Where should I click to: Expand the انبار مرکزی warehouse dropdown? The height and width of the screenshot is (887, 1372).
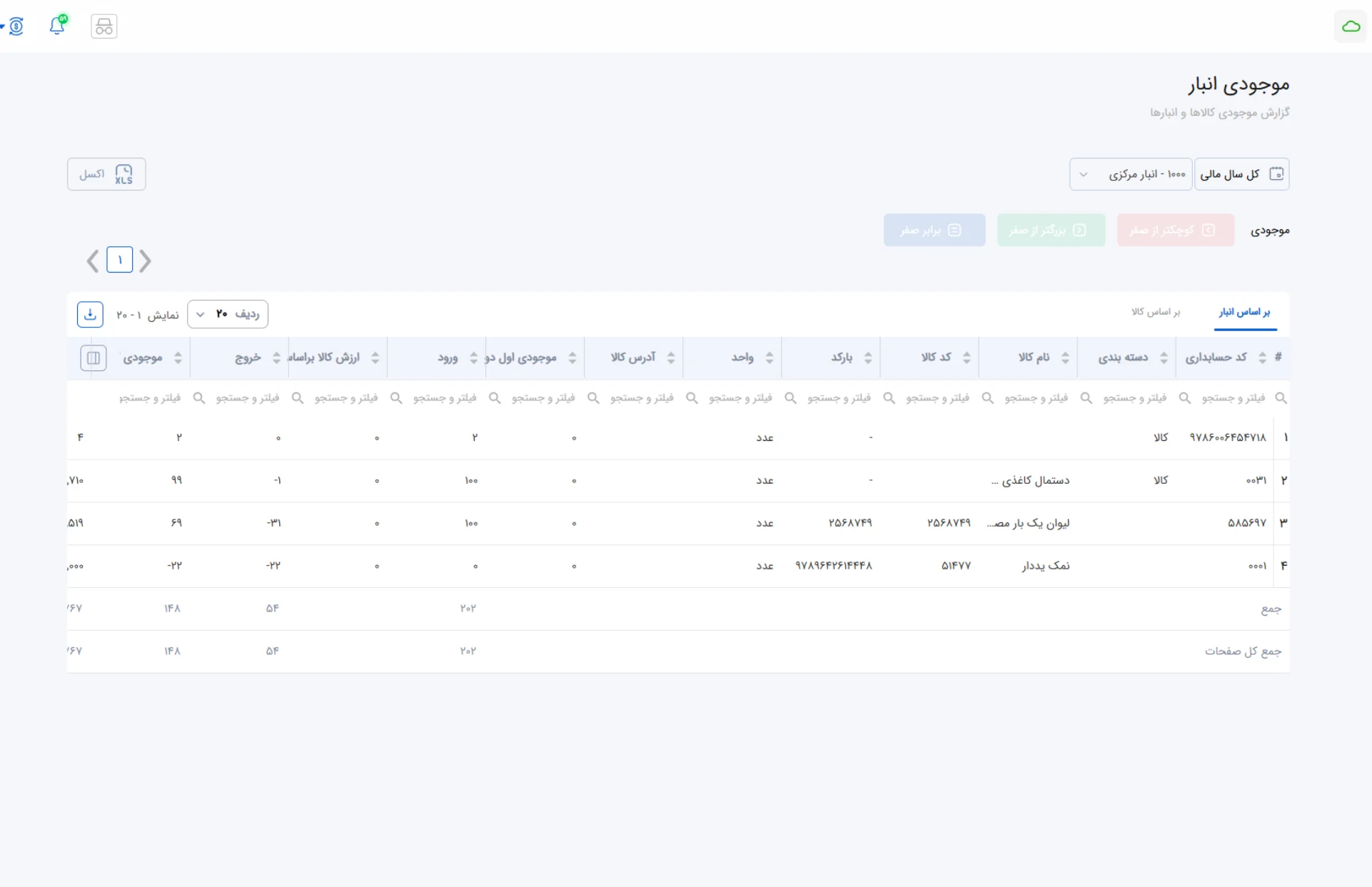coord(1131,174)
